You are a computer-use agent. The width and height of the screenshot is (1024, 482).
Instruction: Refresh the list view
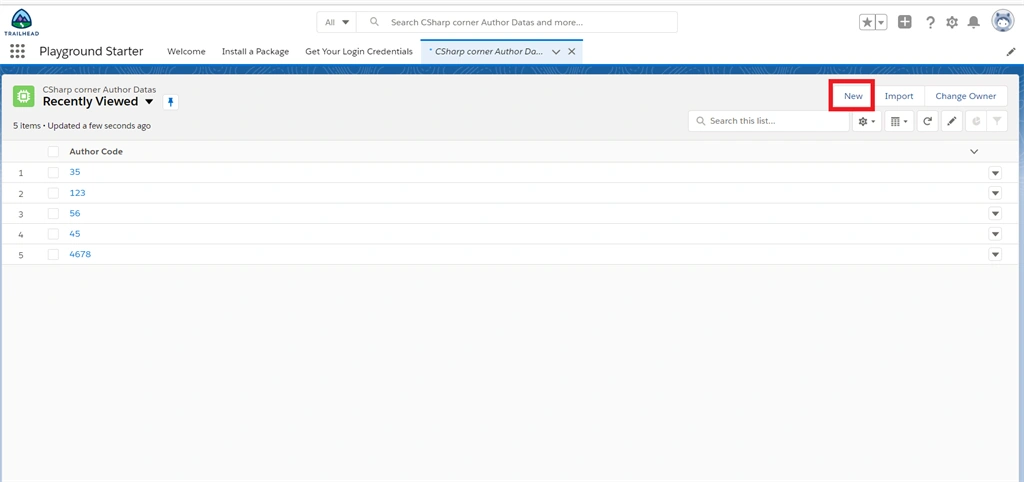point(927,121)
